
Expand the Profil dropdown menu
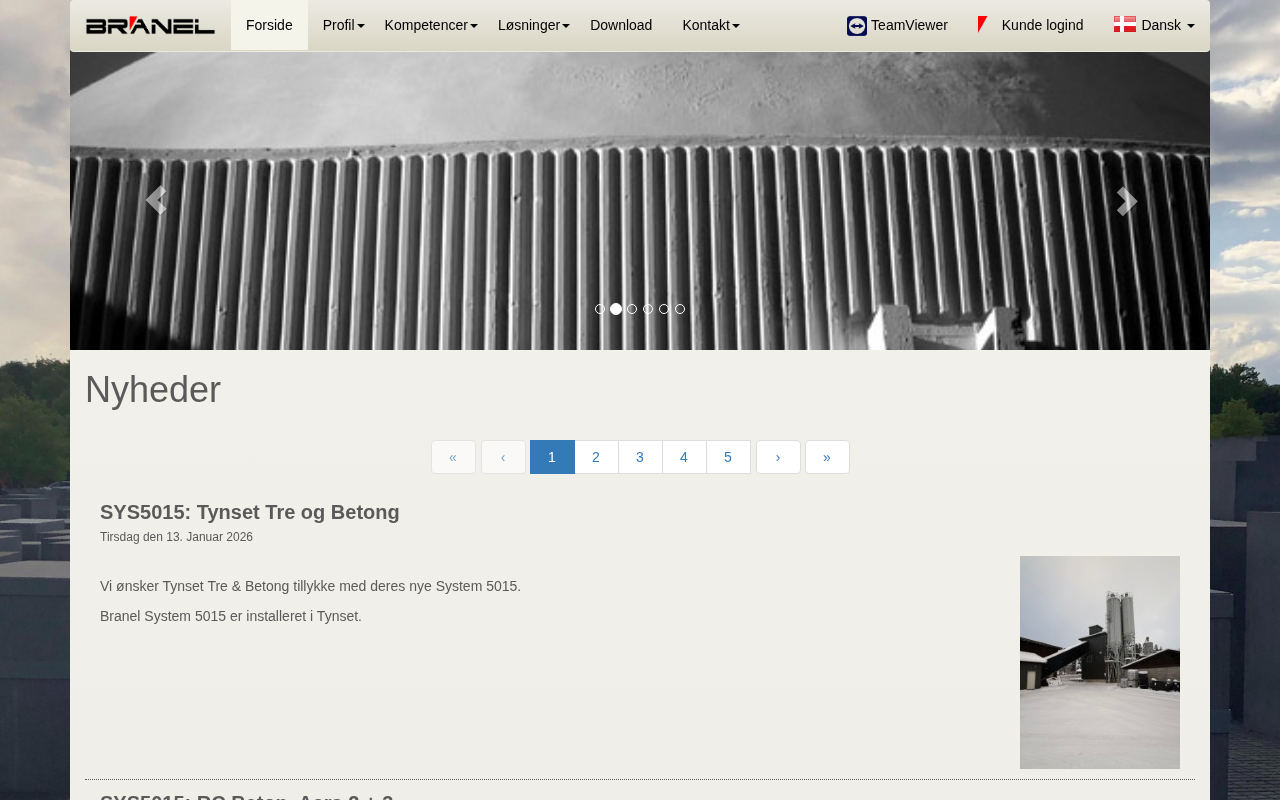pos(342,25)
